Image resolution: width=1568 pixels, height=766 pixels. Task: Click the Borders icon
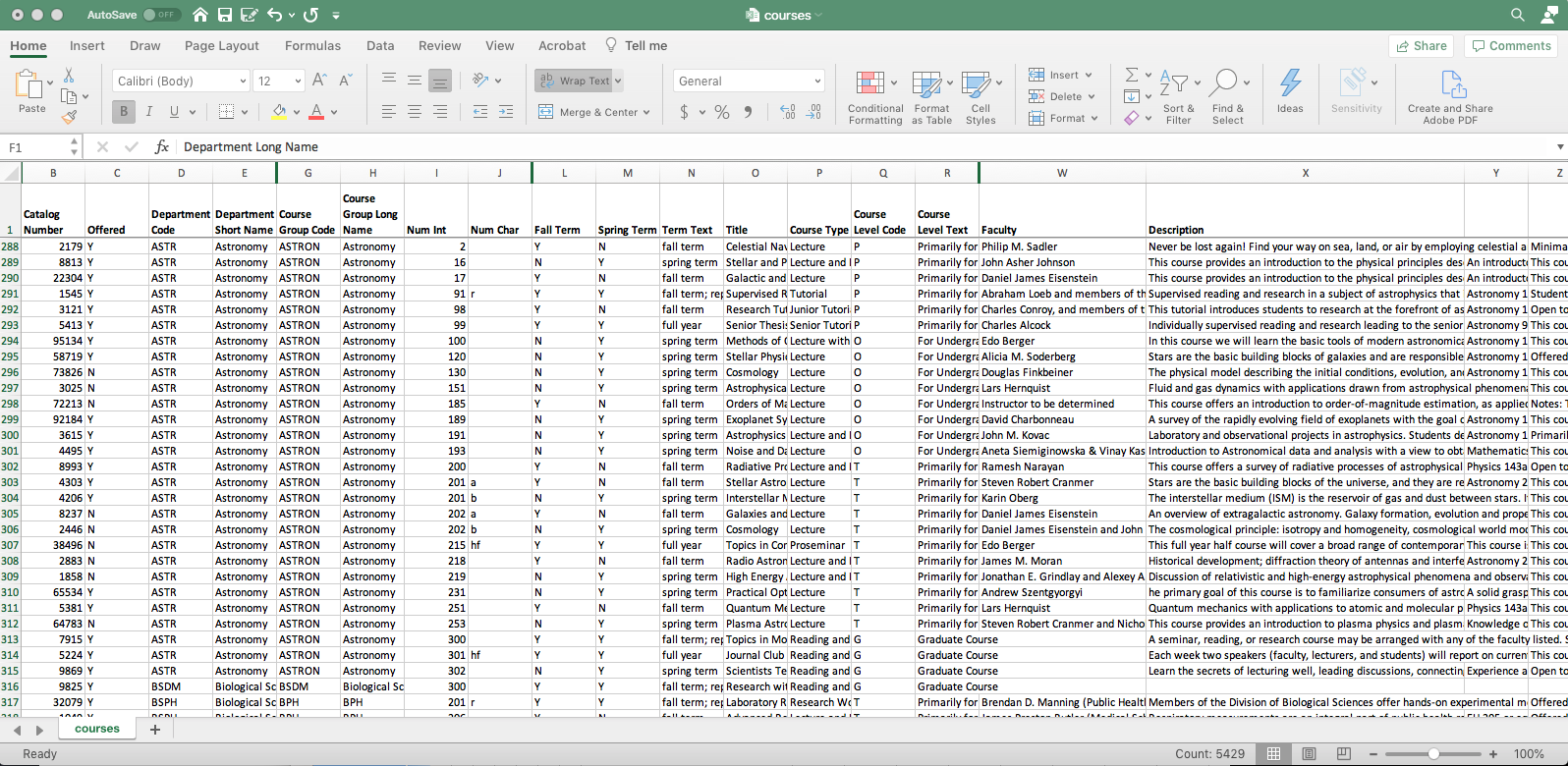click(x=226, y=112)
